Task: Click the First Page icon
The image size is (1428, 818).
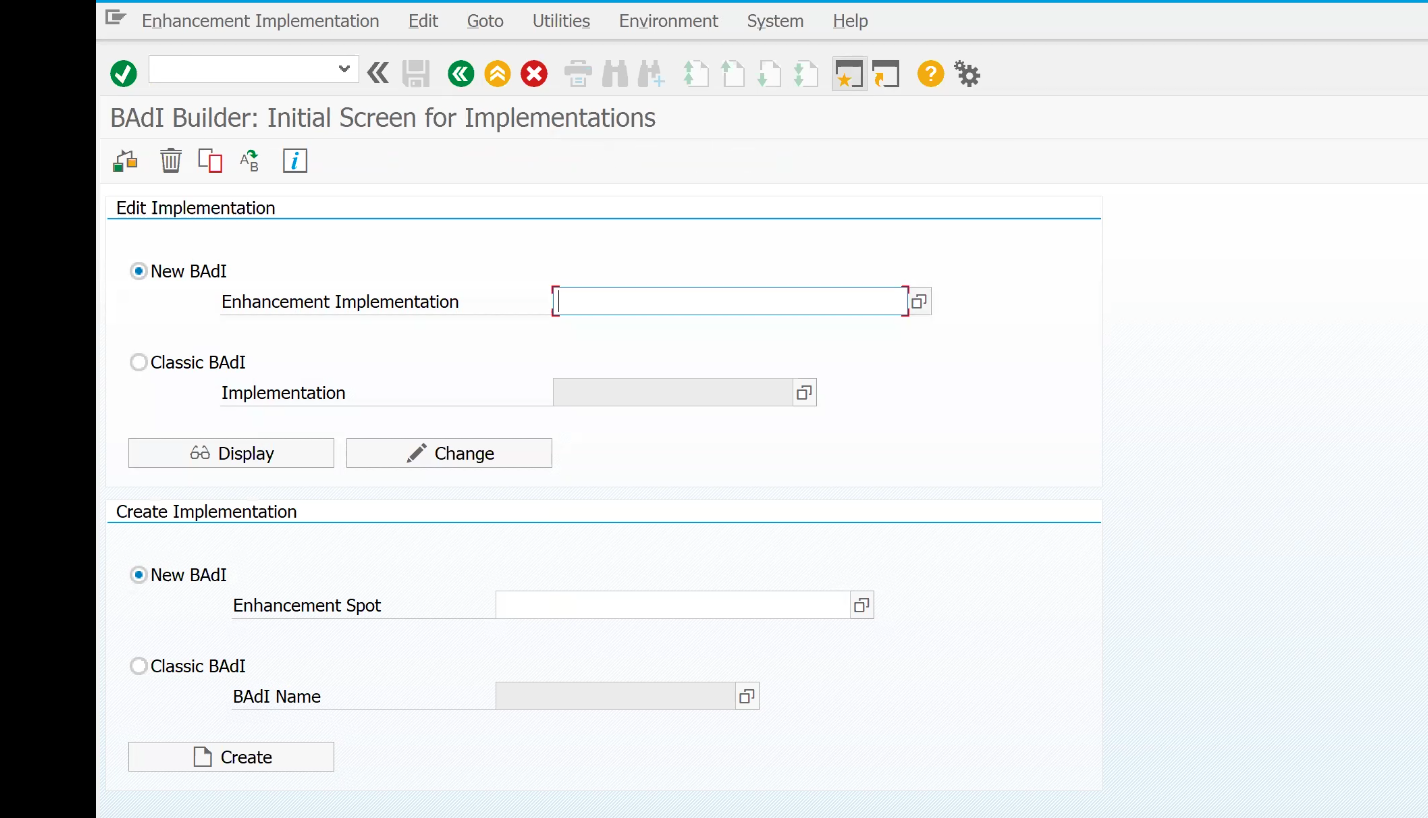Action: [695, 73]
